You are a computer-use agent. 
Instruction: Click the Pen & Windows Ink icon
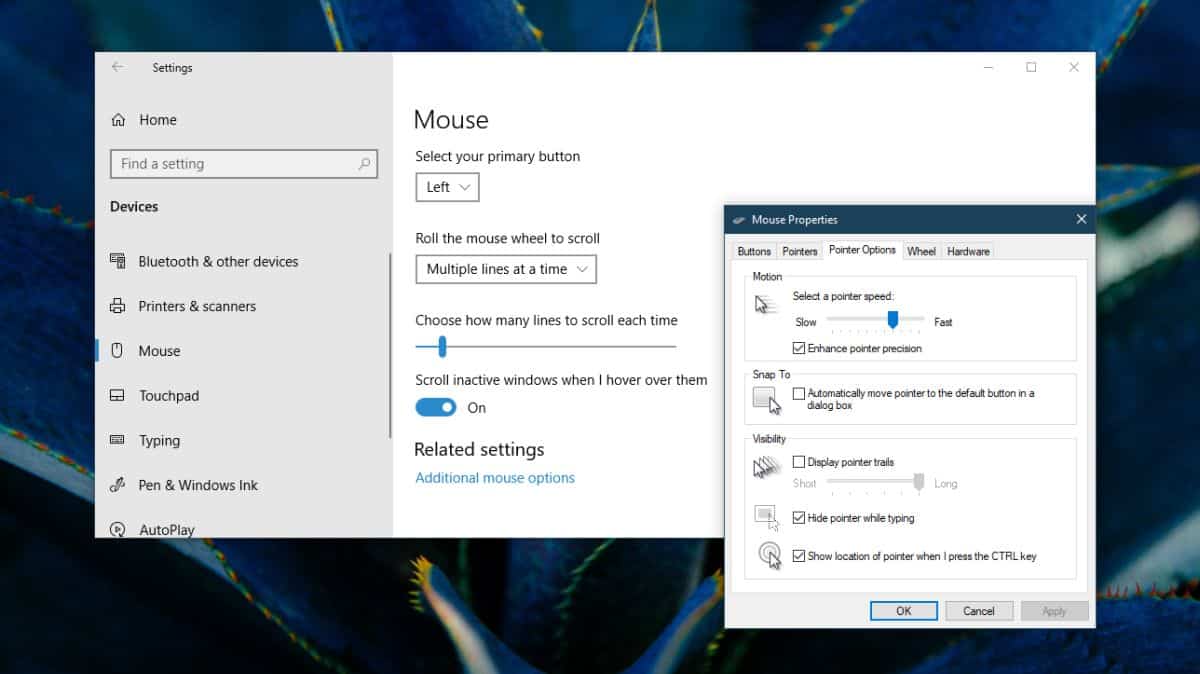coord(118,485)
